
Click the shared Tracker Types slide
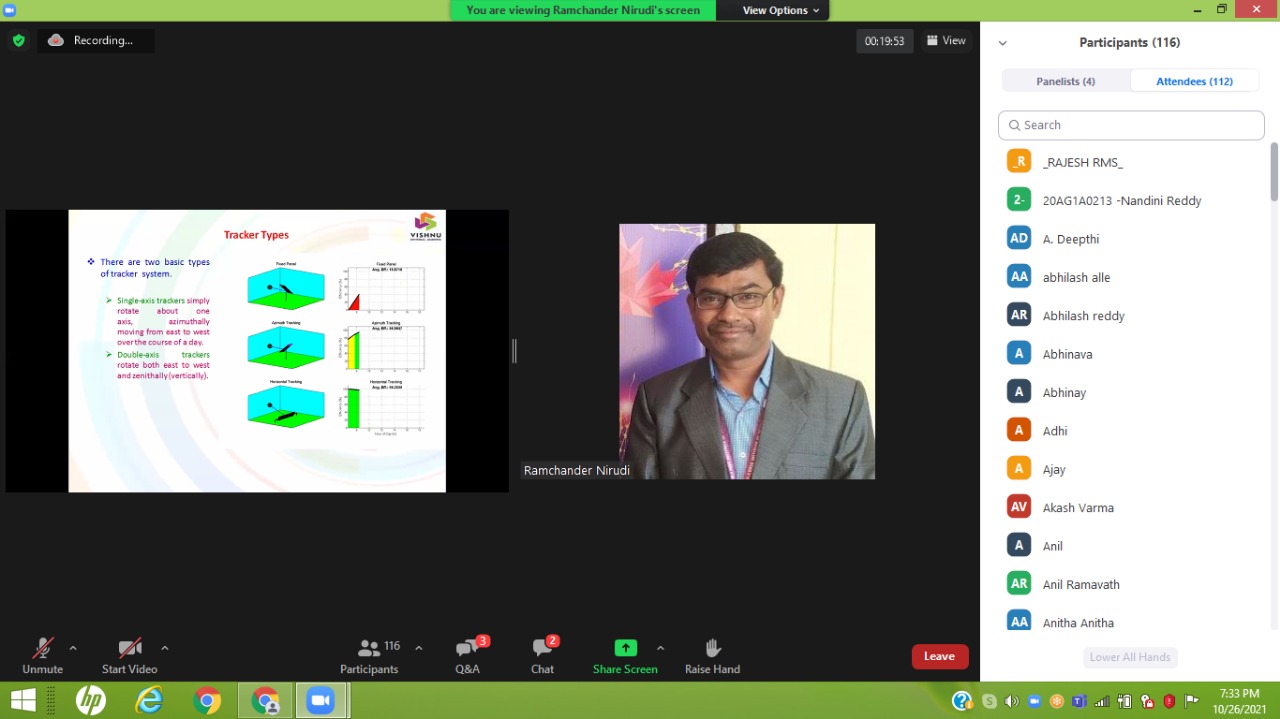(257, 351)
